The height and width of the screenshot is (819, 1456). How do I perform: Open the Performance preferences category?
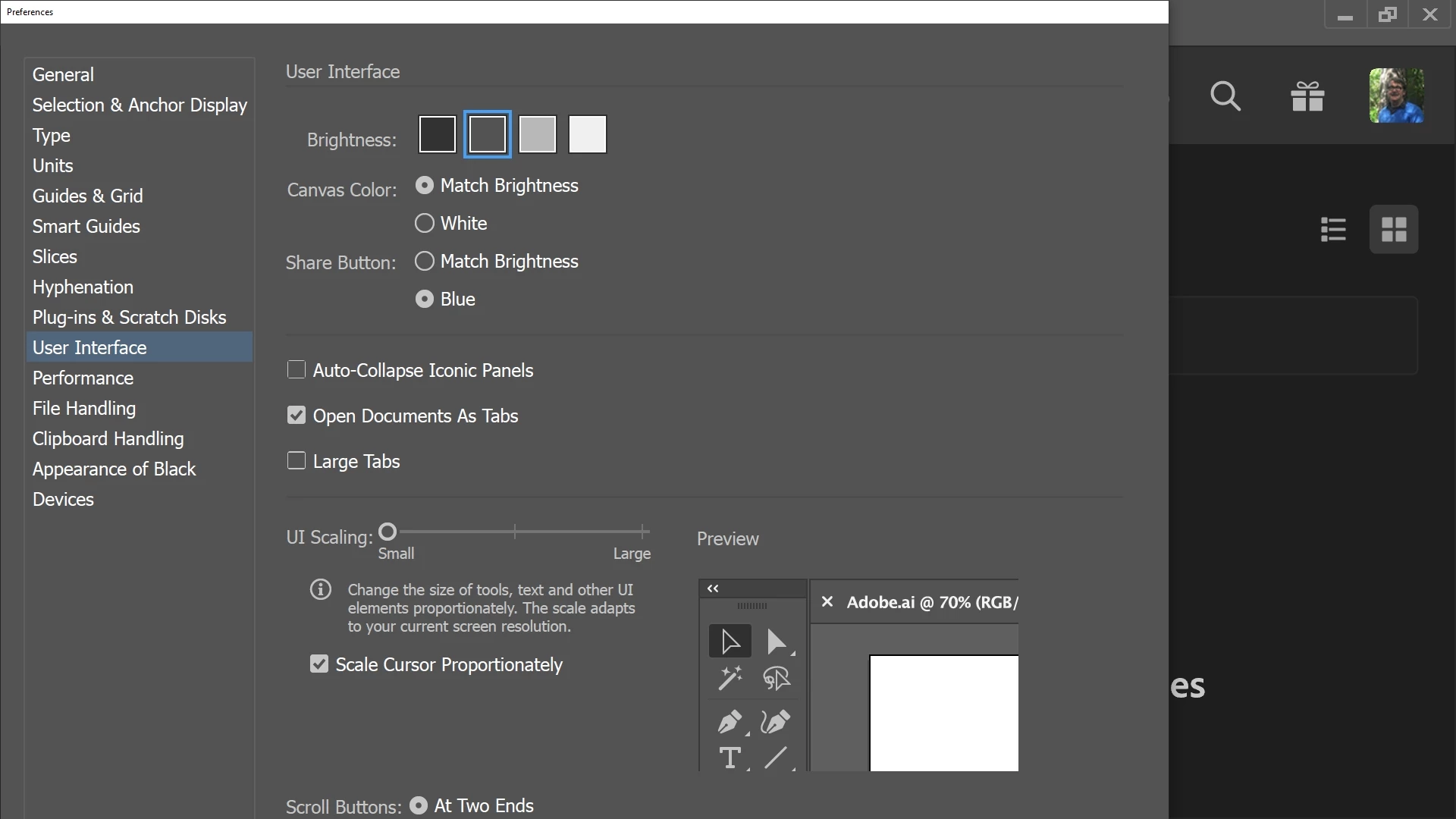83,378
